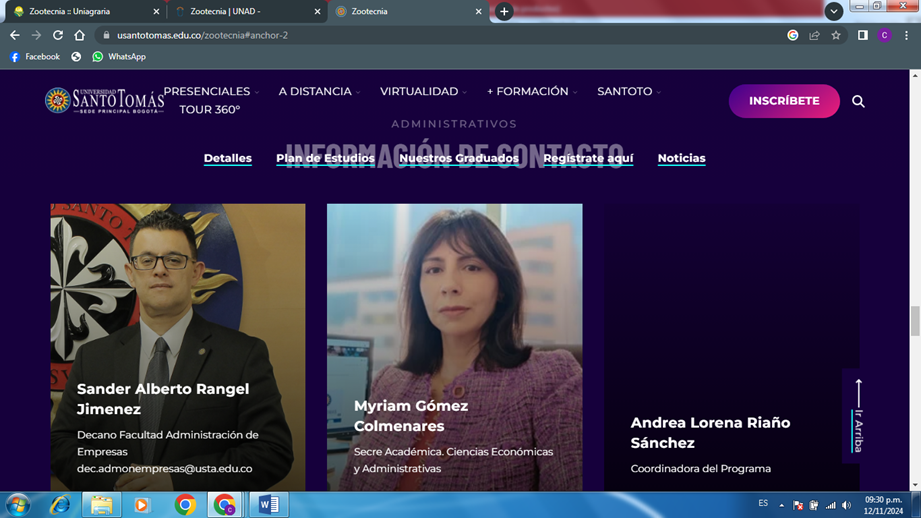Expand the VIRTUALIDAD dropdown menu
This screenshot has height=518, width=921.
coord(423,91)
